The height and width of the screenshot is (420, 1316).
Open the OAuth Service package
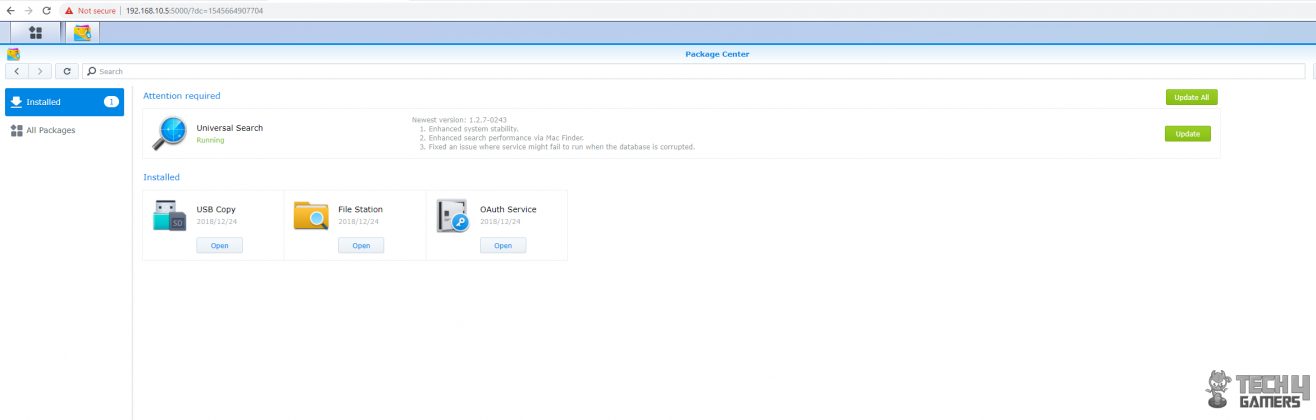[x=503, y=245]
